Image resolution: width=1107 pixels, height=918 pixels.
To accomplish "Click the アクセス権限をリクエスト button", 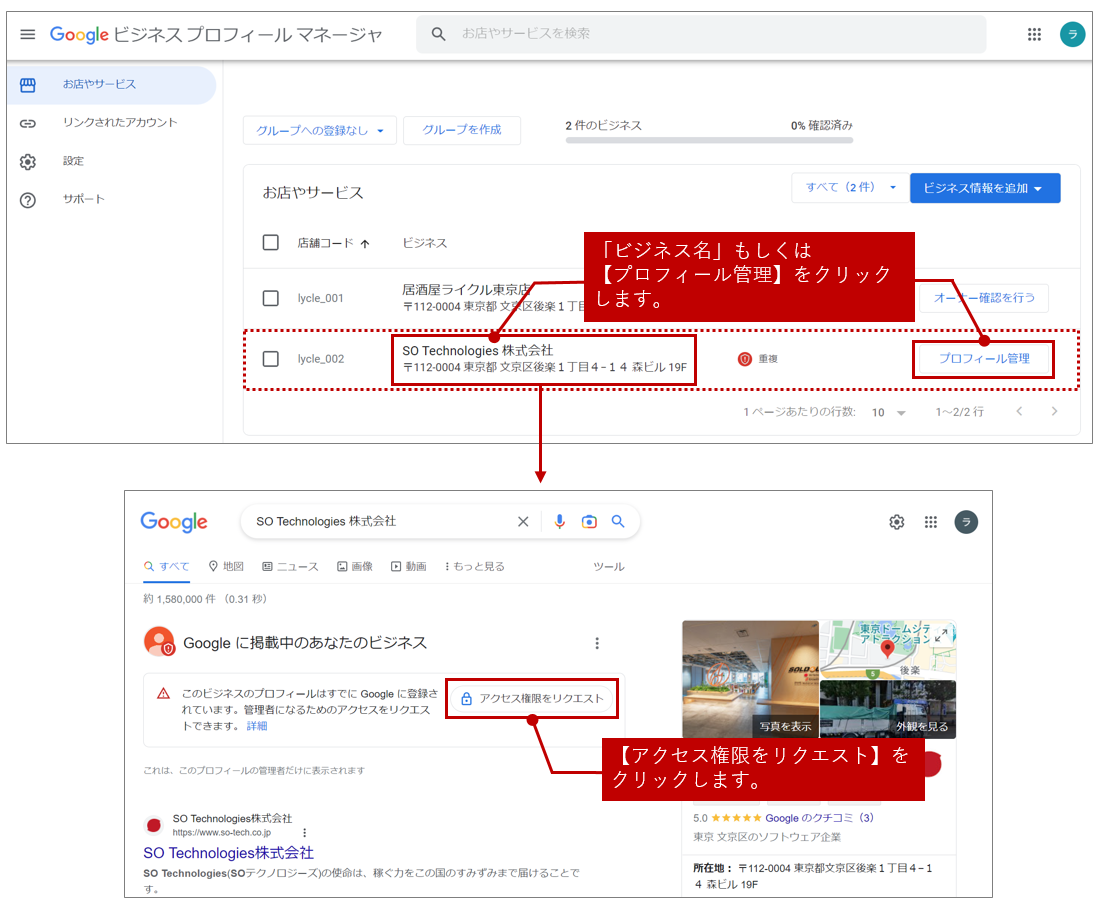I will (x=533, y=698).
